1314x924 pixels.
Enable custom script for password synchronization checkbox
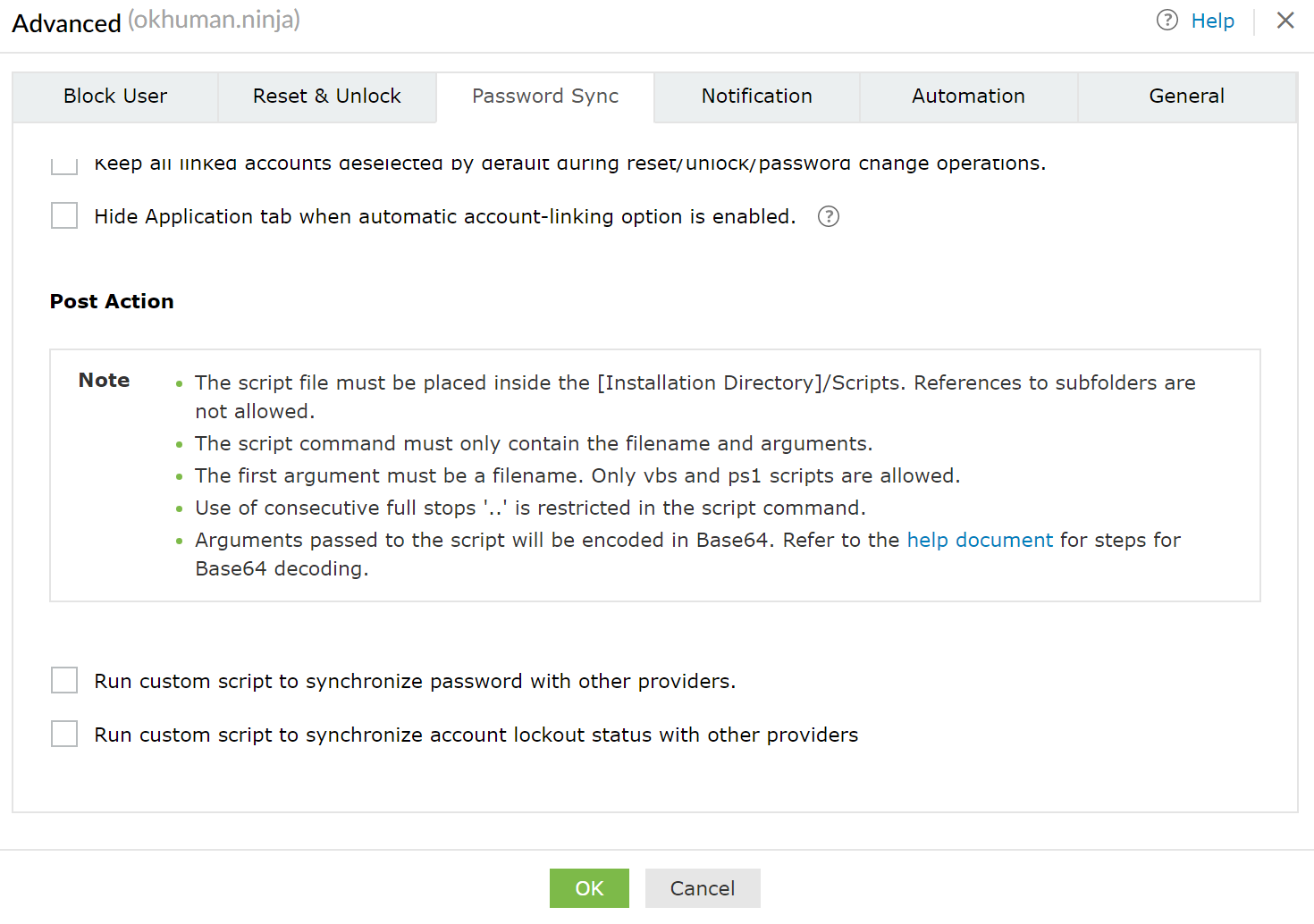(64, 681)
